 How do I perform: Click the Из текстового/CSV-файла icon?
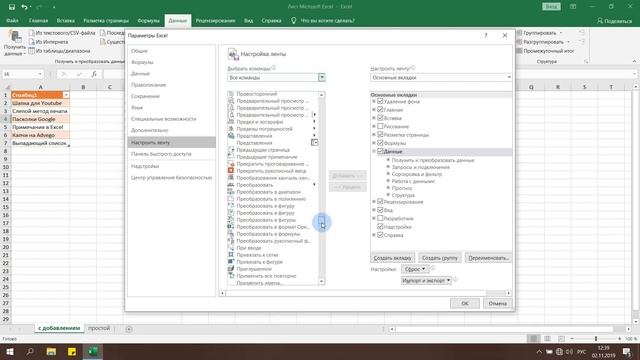pyautogui.click(x=32, y=33)
